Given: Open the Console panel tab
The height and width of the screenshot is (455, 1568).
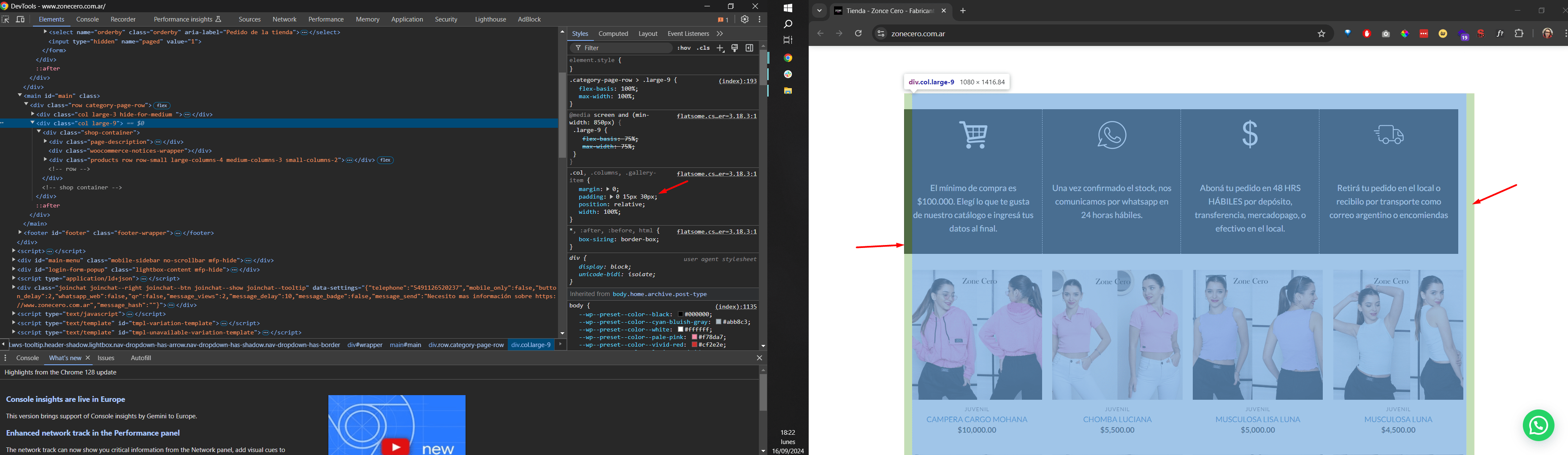Looking at the screenshot, I should click(x=88, y=19).
